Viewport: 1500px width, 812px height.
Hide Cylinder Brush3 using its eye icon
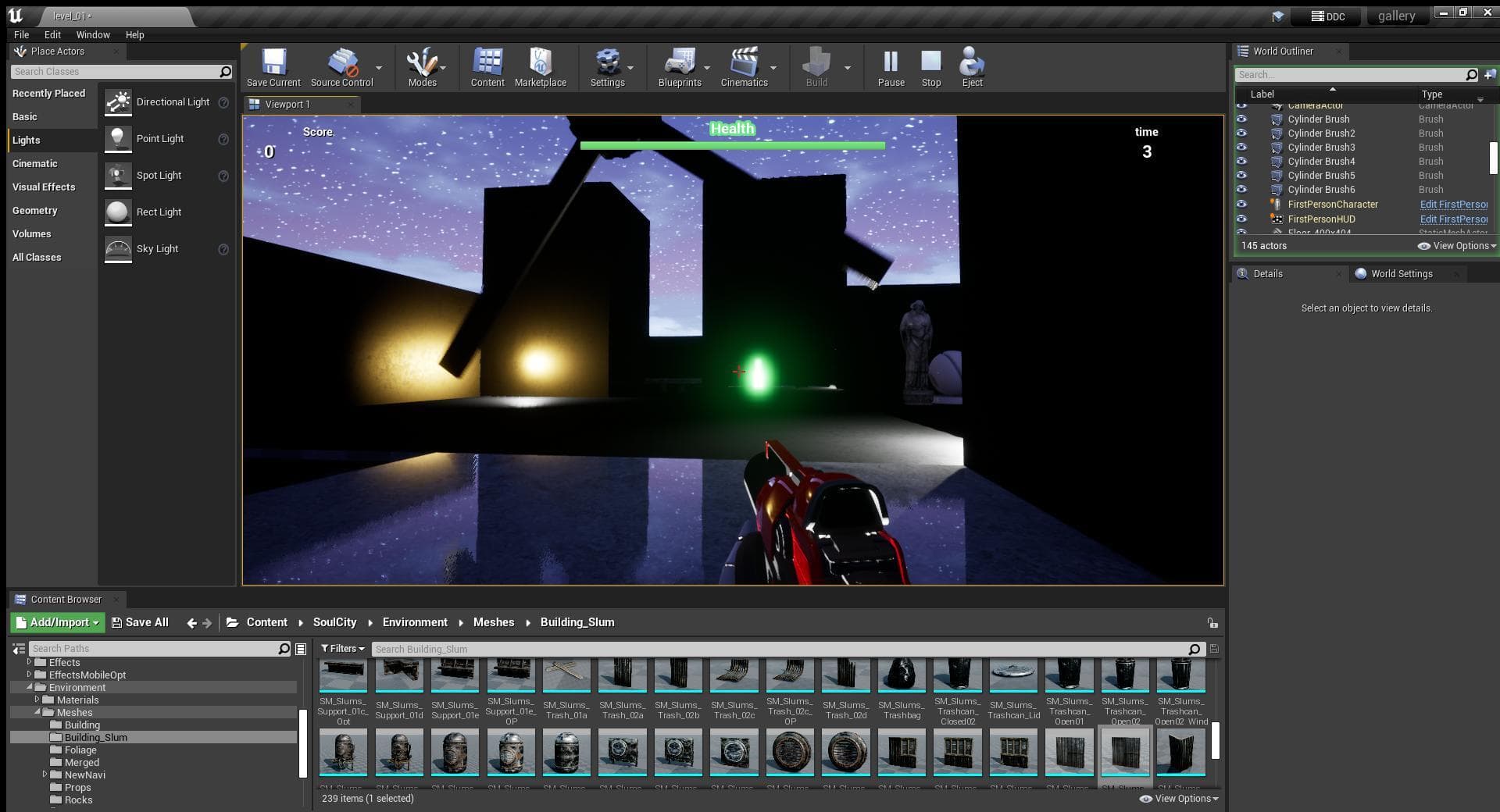coord(1241,147)
